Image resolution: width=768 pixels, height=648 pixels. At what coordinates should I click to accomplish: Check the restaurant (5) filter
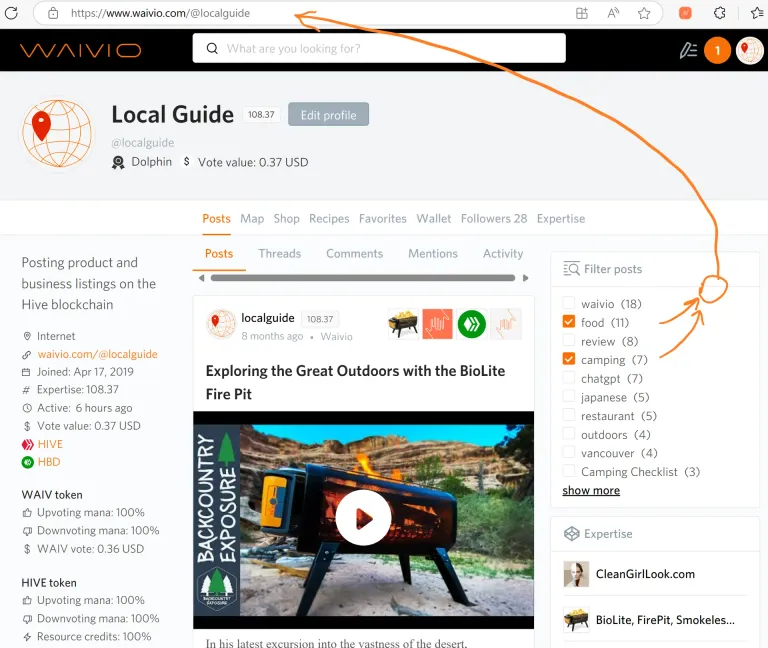coord(569,415)
